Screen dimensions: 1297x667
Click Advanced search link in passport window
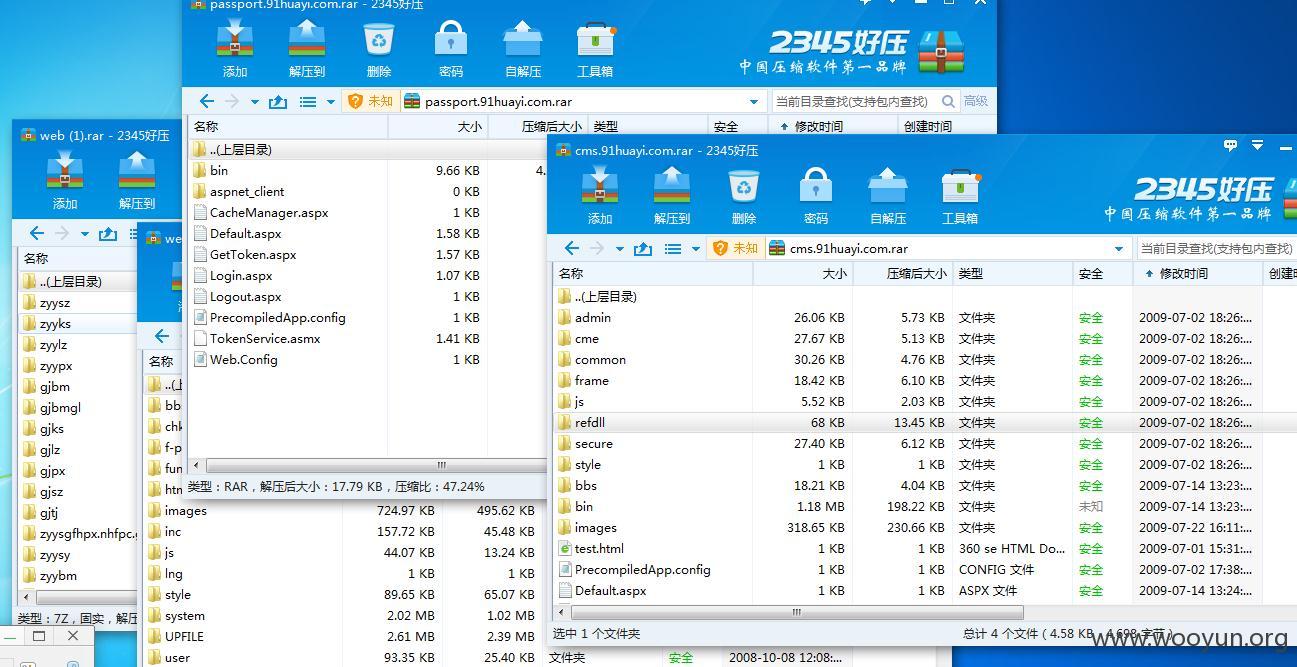pyautogui.click(x=976, y=101)
